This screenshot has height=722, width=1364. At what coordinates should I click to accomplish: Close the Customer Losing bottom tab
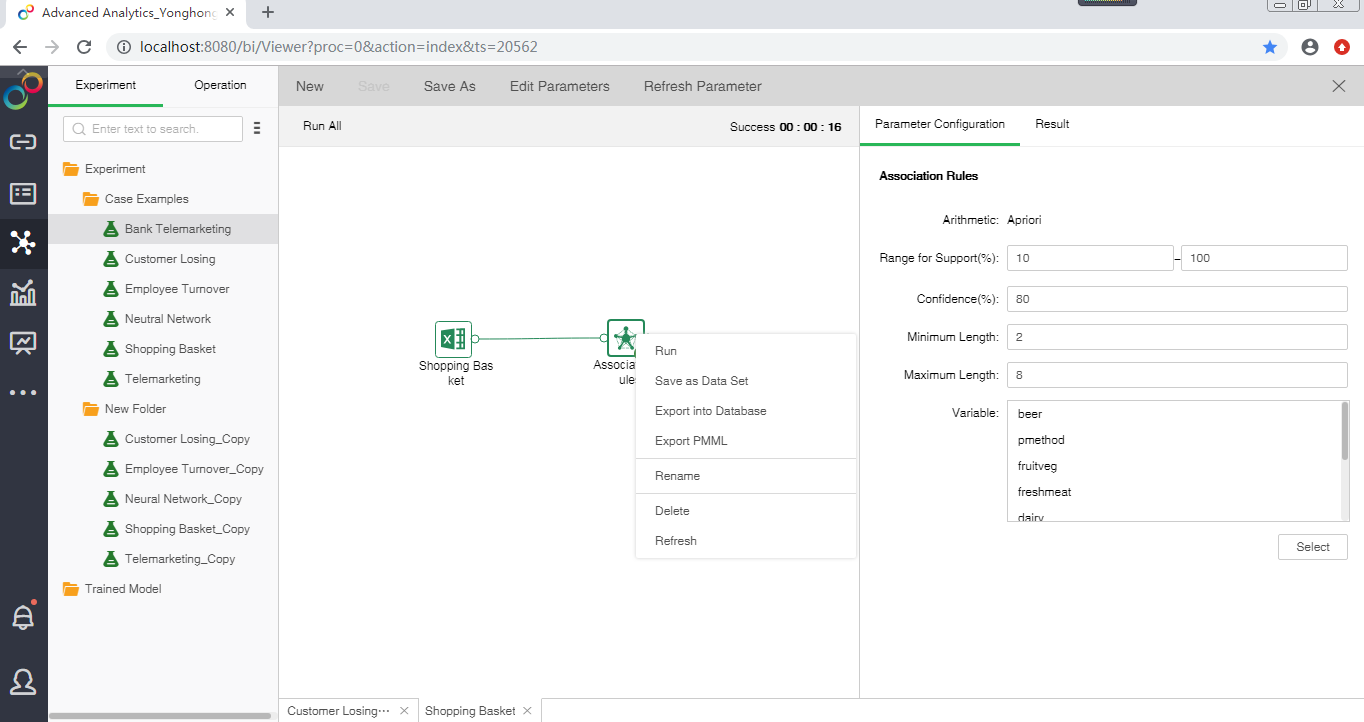404,711
